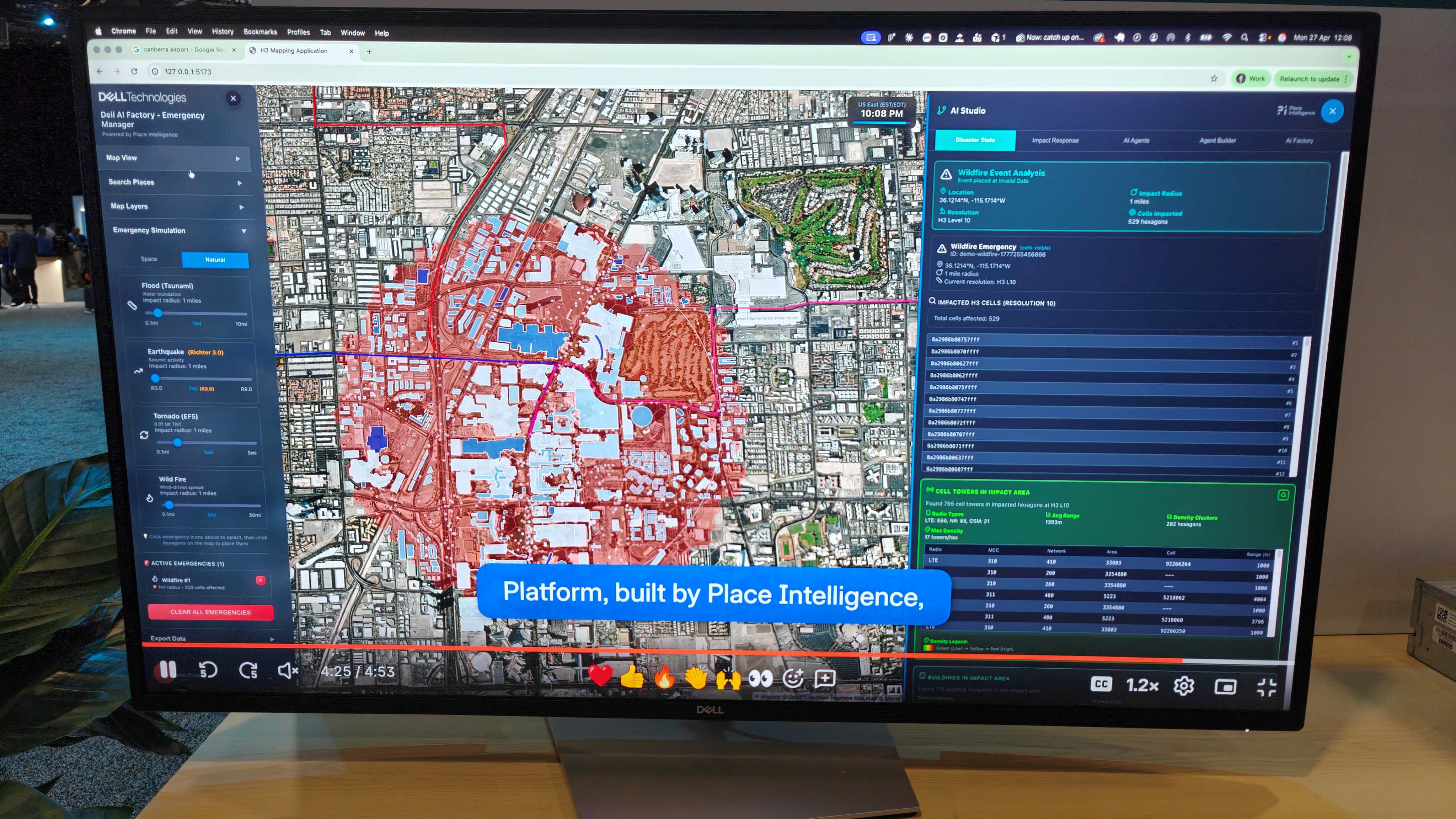Expand the Search Places section
Image resolution: width=1456 pixels, height=819 pixels.
(175, 182)
